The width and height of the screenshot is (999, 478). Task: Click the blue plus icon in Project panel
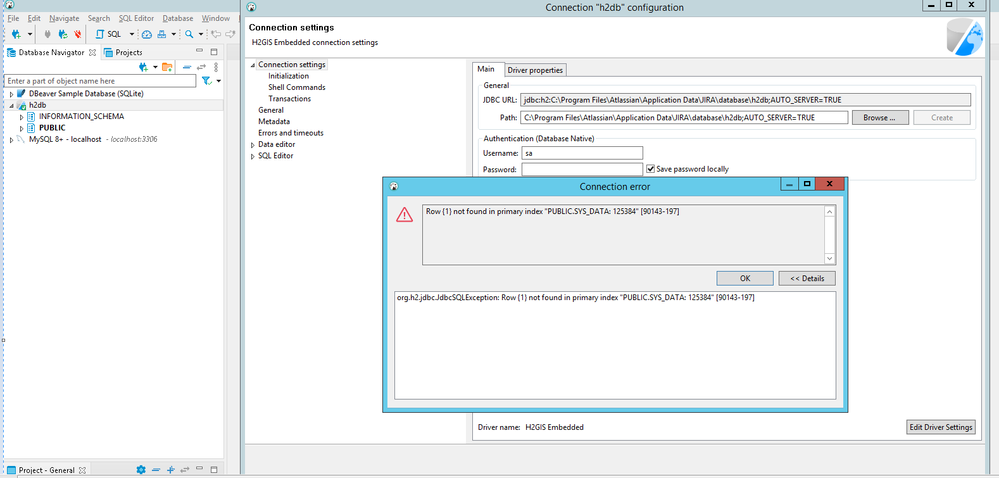click(x=170, y=470)
